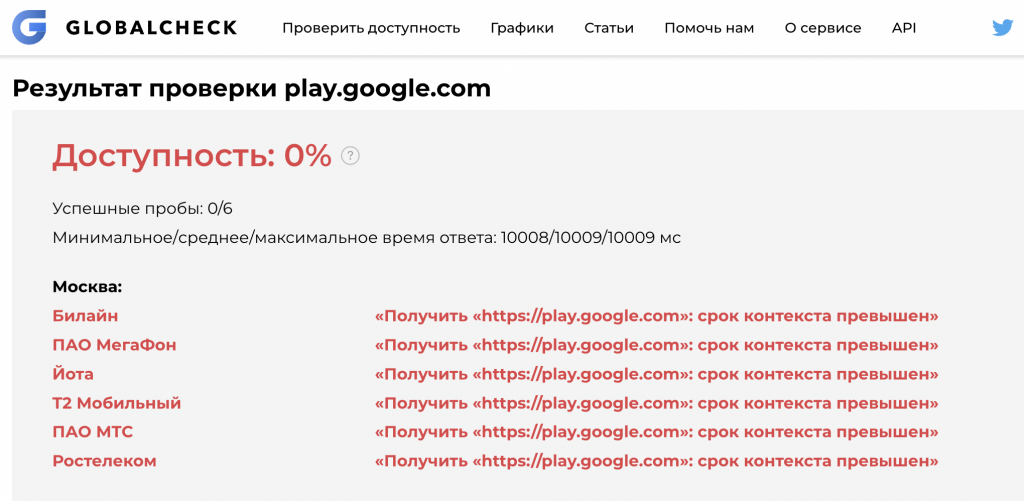1024x501 pixels.
Task: Select the Ростелеком provider
Action: tap(104, 461)
